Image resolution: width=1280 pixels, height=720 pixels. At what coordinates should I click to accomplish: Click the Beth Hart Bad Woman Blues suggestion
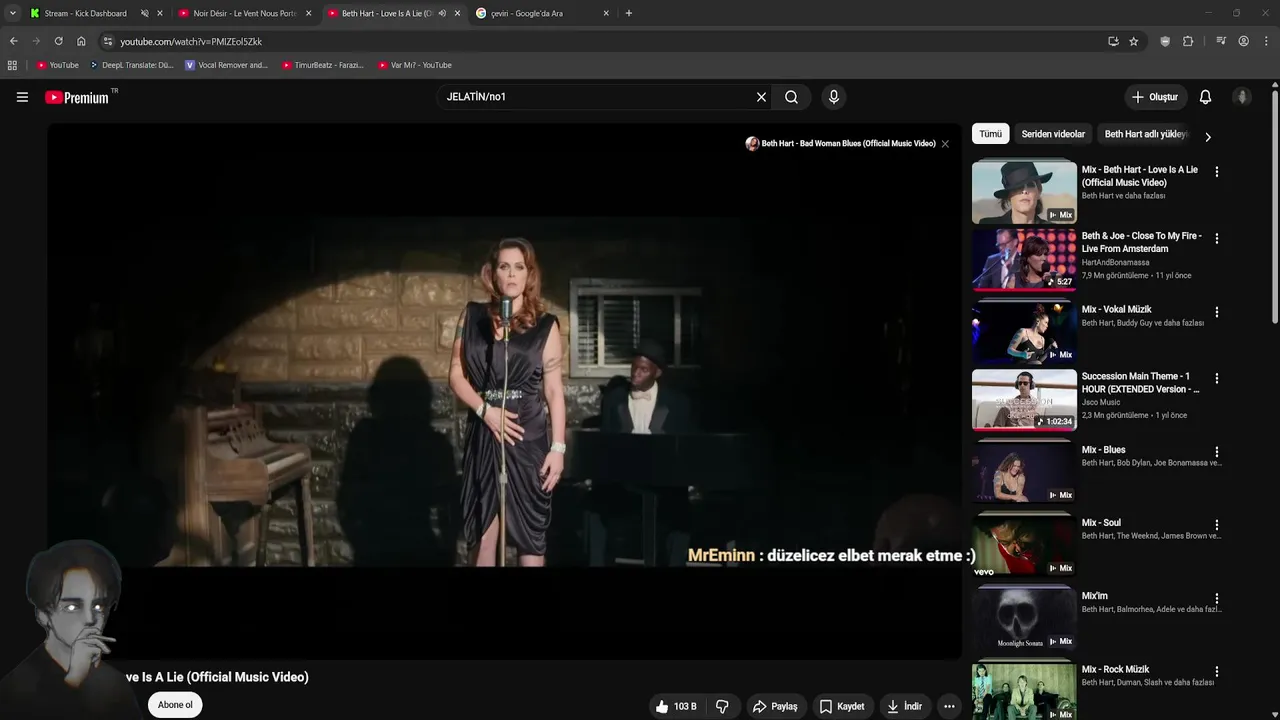[840, 144]
